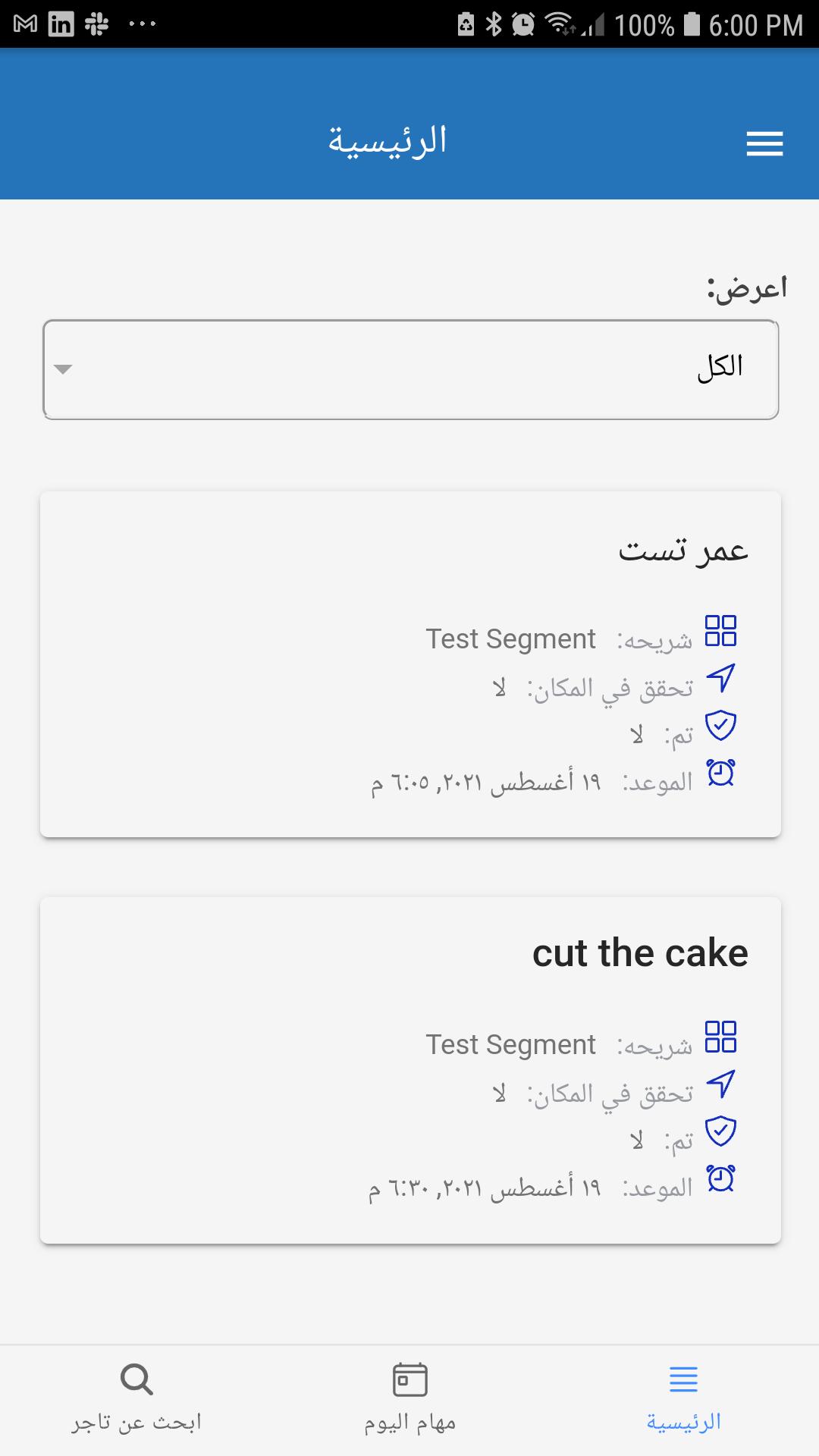Click location arrow icon in cut the cake card
This screenshot has width=819, height=1456.
720,1084
